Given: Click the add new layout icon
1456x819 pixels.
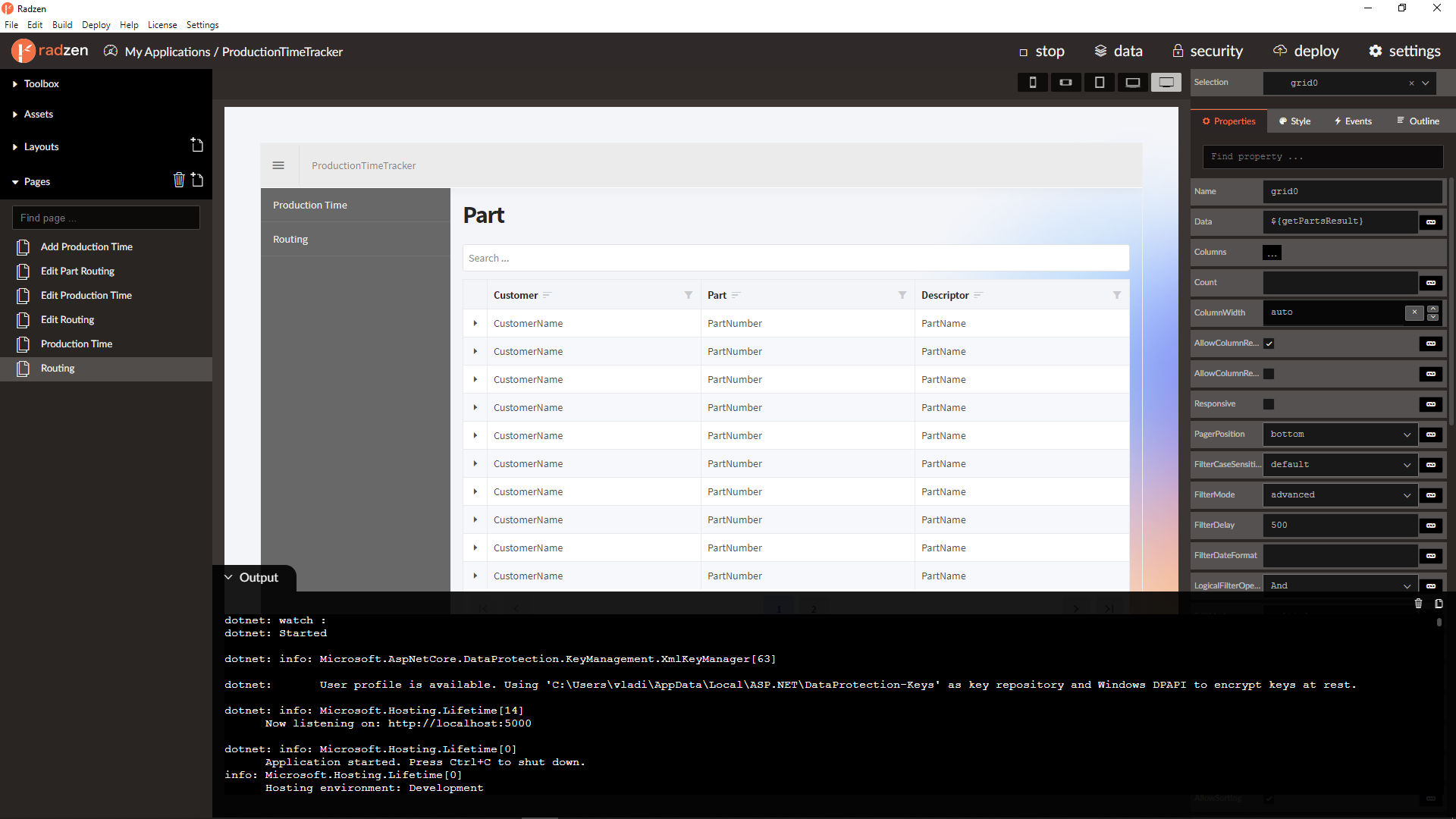Looking at the screenshot, I should pyautogui.click(x=197, y=145).
